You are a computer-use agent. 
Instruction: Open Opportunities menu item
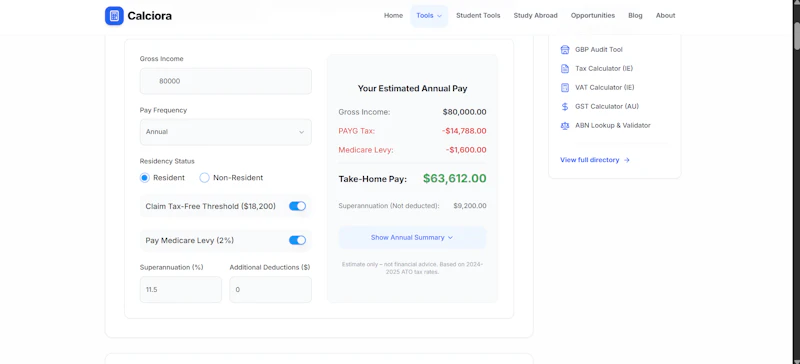click(x=593, y=16)
